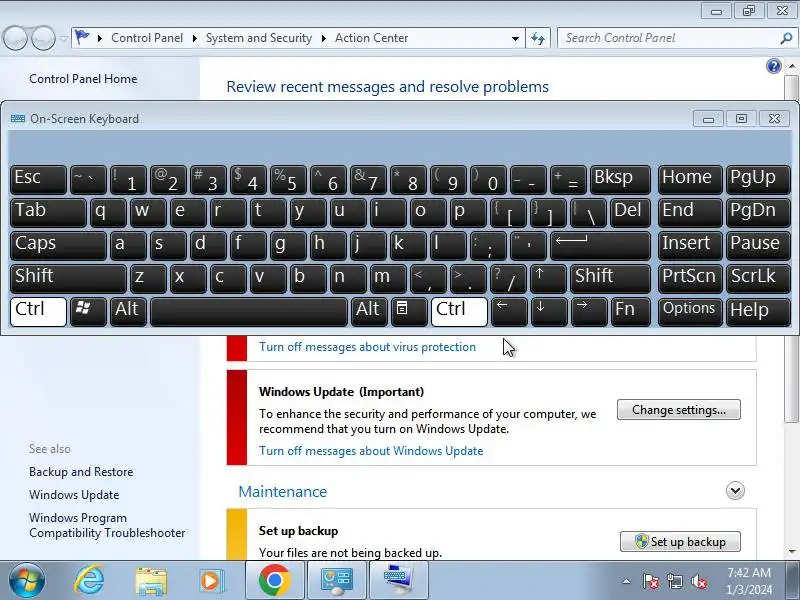Click the Control Panel flag icon in address bar
Screen dimensions: 800x600
coord(82,37)
